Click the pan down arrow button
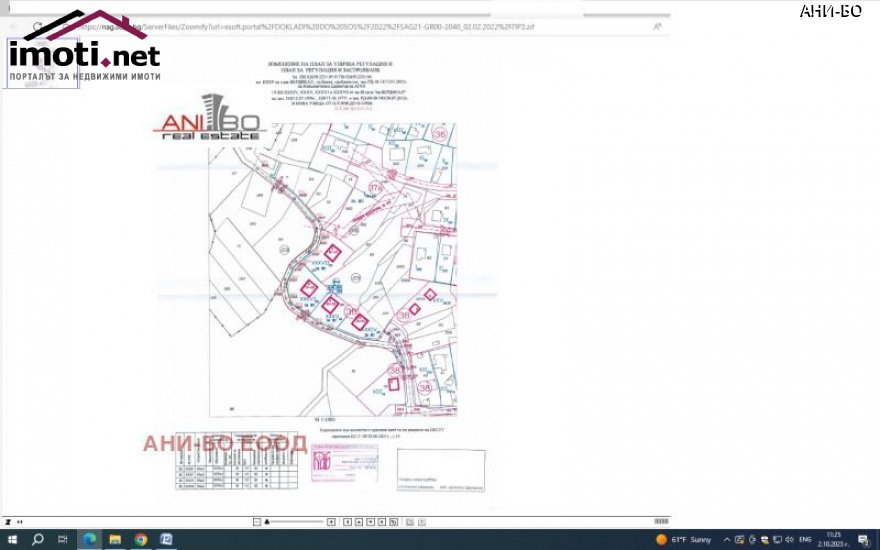The width and height of the screenshot is (880, 550). [x=370, y=522]
